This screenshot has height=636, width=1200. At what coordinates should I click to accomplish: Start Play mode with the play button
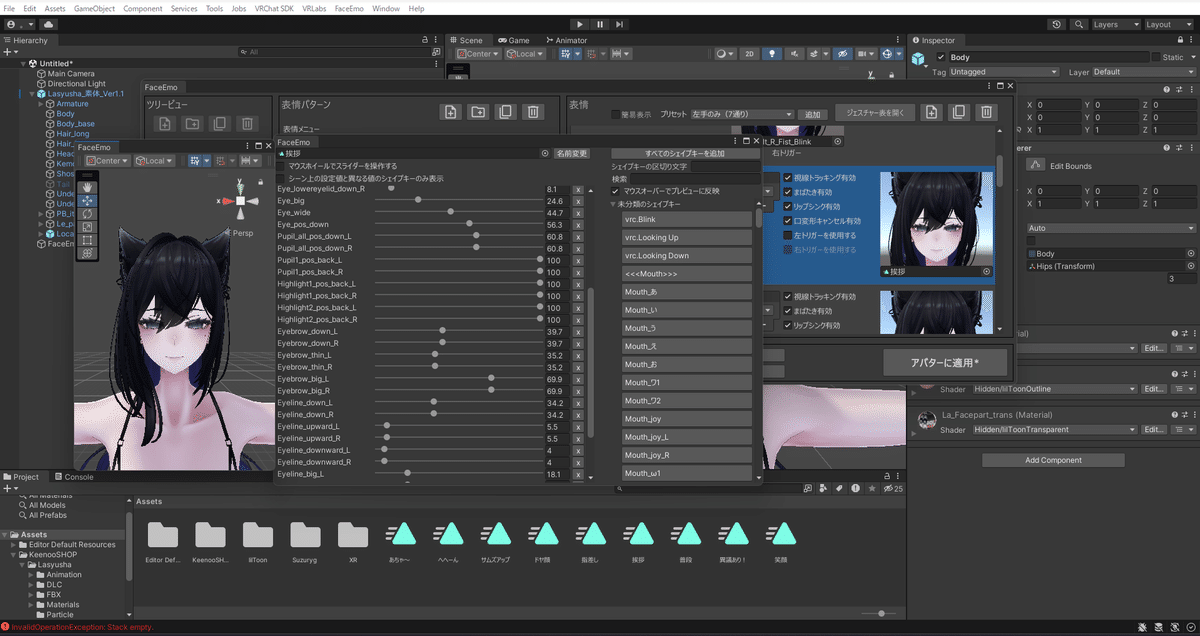pyautogui.click(x=580, y=24)
